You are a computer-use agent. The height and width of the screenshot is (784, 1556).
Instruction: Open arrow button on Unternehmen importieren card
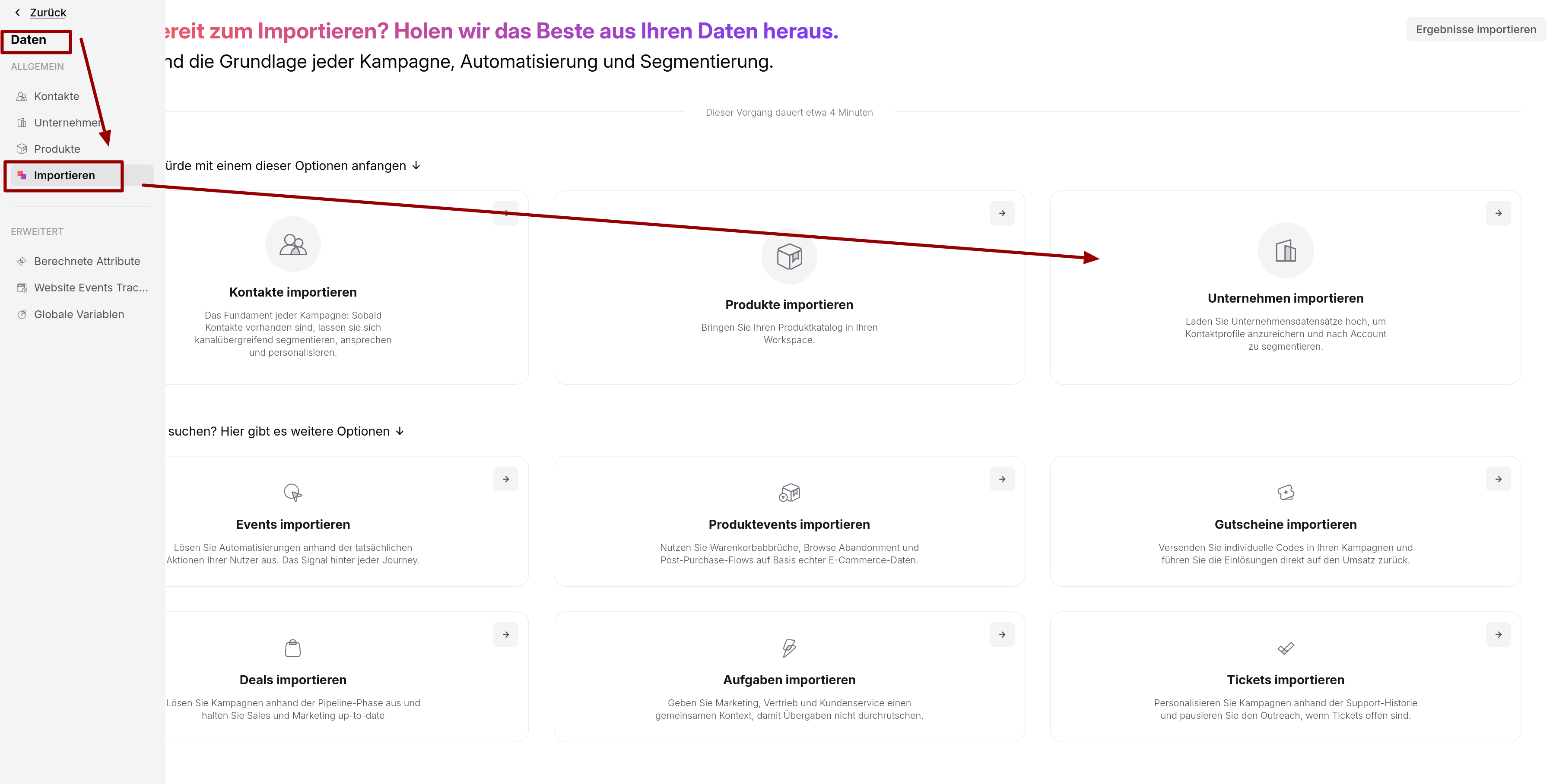1498,213
